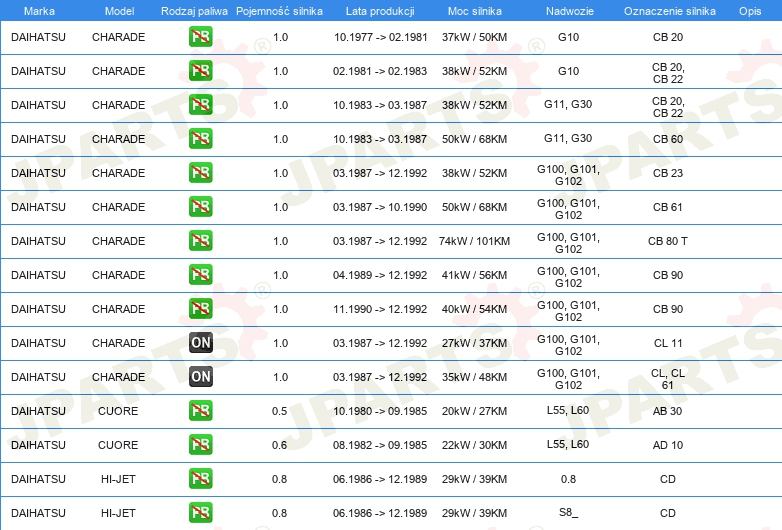Image resolution: width=782 pixels, height=530 pixels.
Task: Click the Model column header
Action: (119, 11)
